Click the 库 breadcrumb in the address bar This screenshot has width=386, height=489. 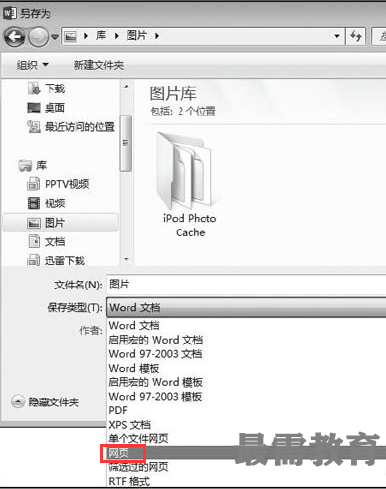101,35
